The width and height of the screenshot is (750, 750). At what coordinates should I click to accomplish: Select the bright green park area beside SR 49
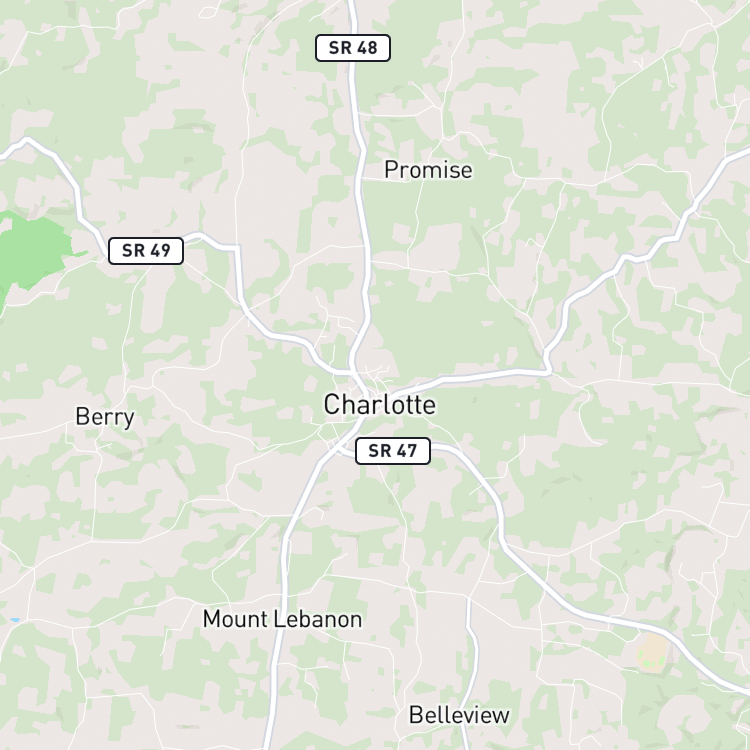point(31,251)
